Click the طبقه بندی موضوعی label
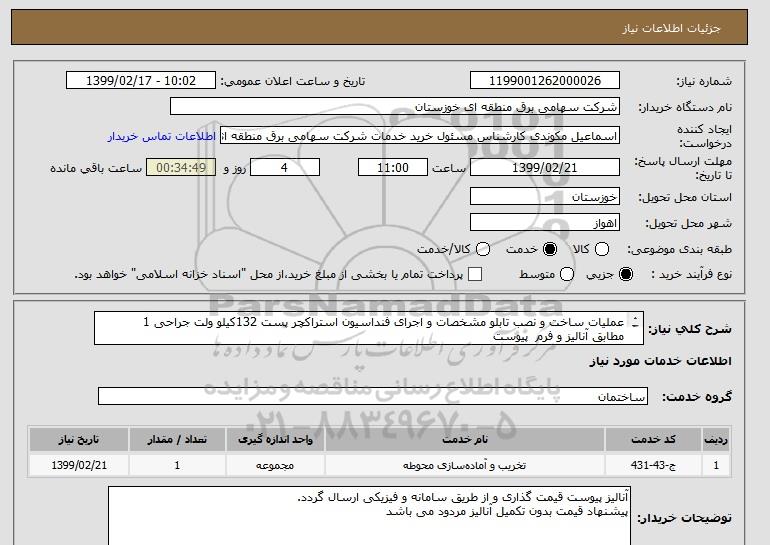The height and width of the screenshot is (545, 770). click(679, 249)
